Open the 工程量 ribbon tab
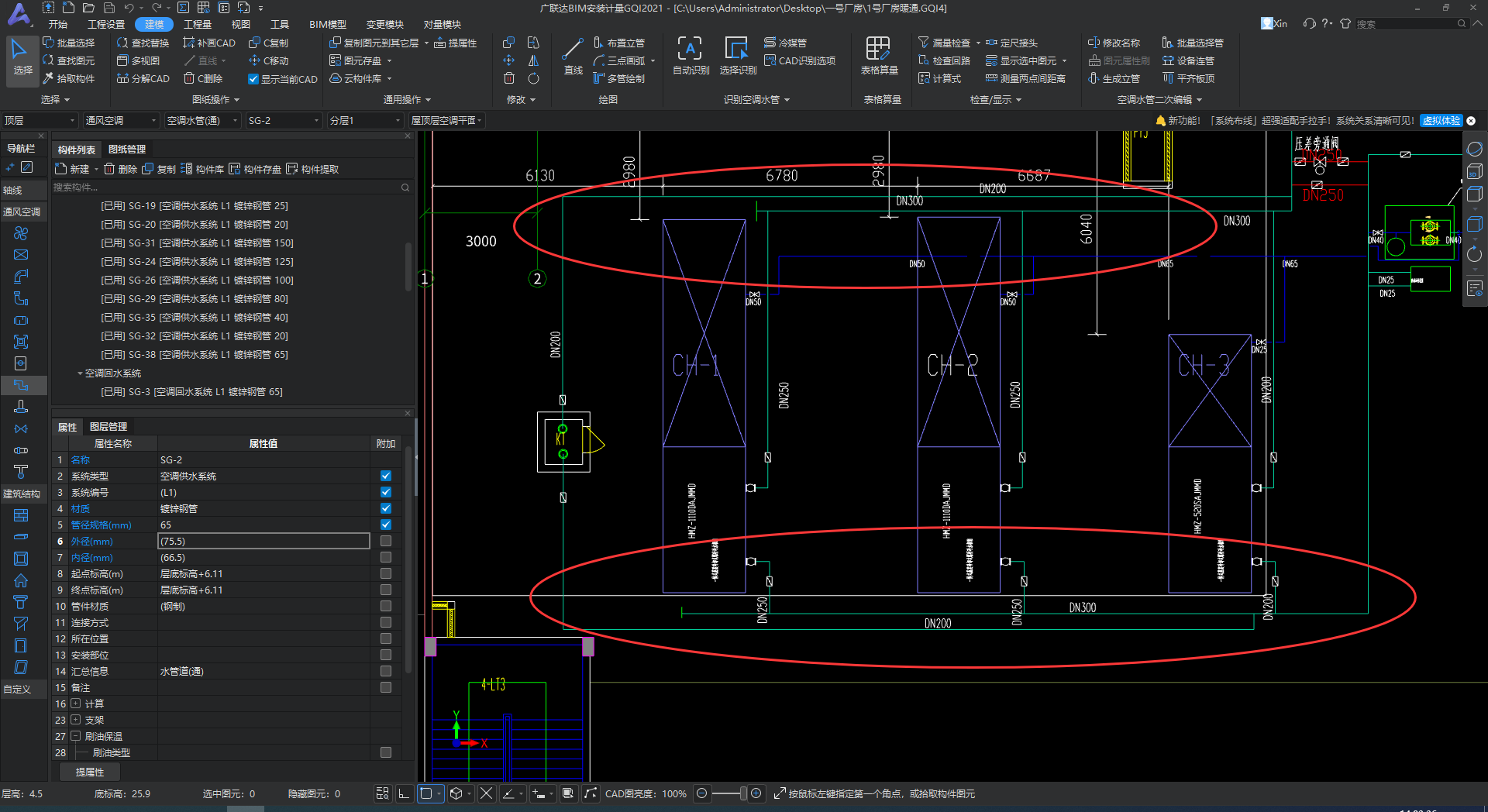 [x=198, y=24]
